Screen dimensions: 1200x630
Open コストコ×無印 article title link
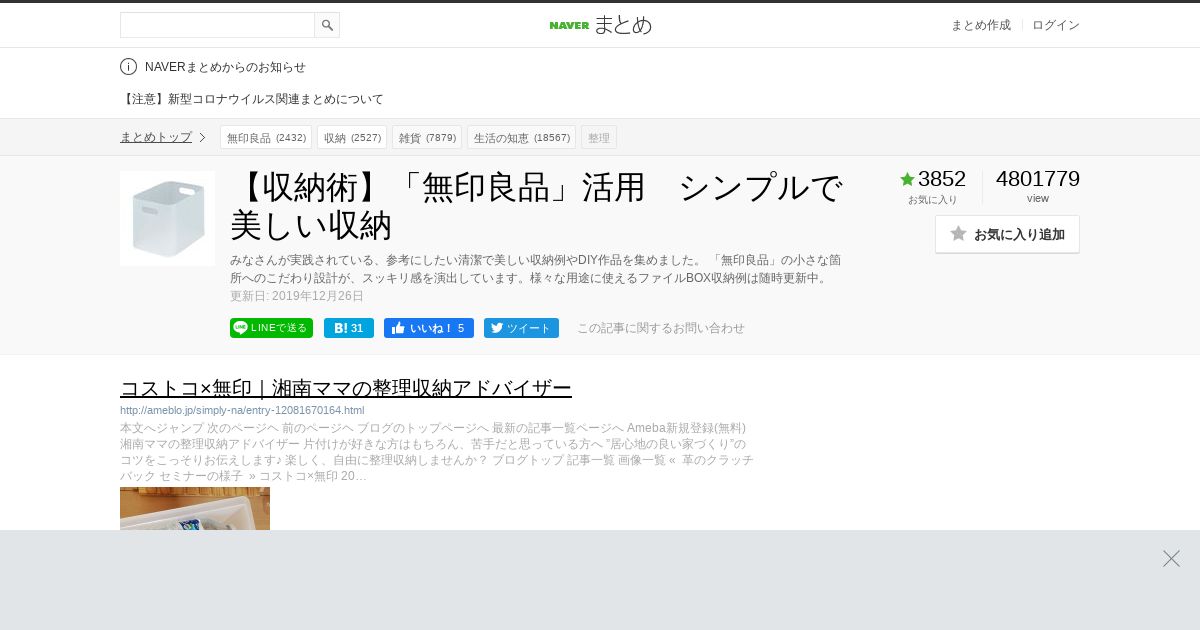click(346, 388)
